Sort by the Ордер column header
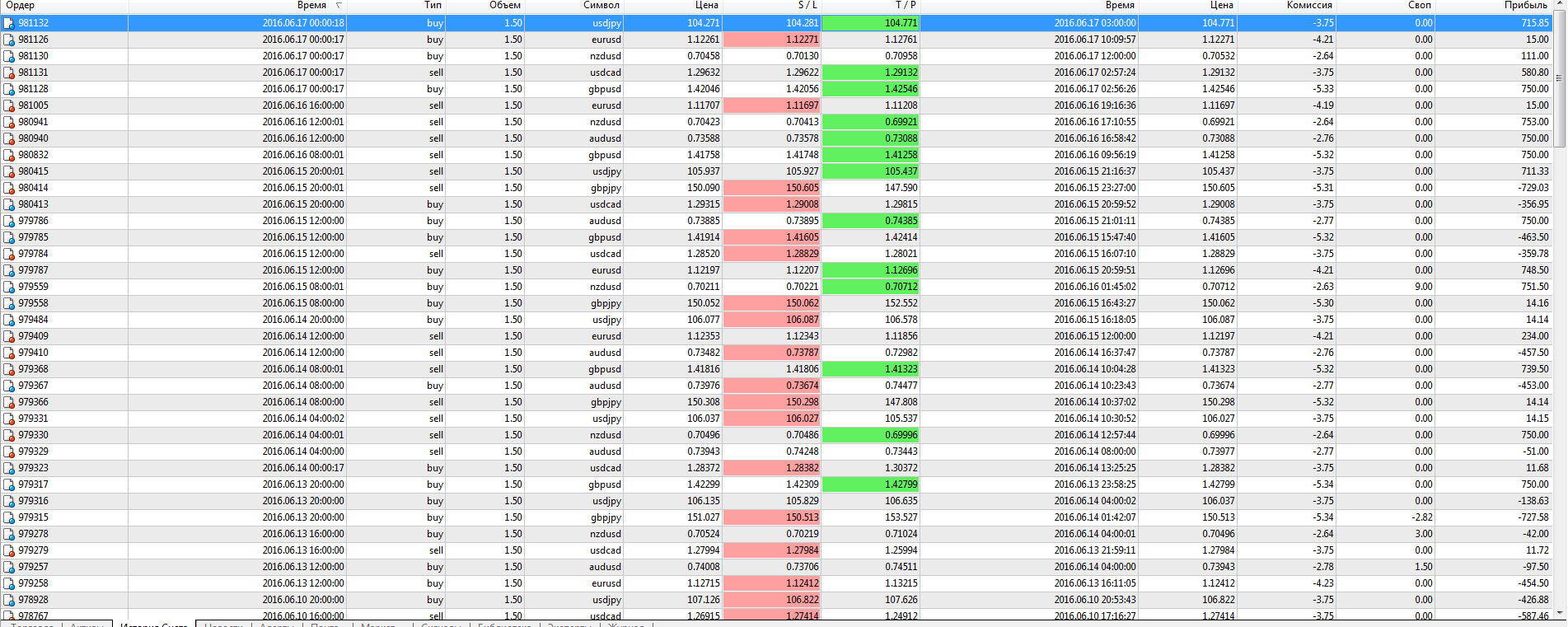 (x=20, y=6)
